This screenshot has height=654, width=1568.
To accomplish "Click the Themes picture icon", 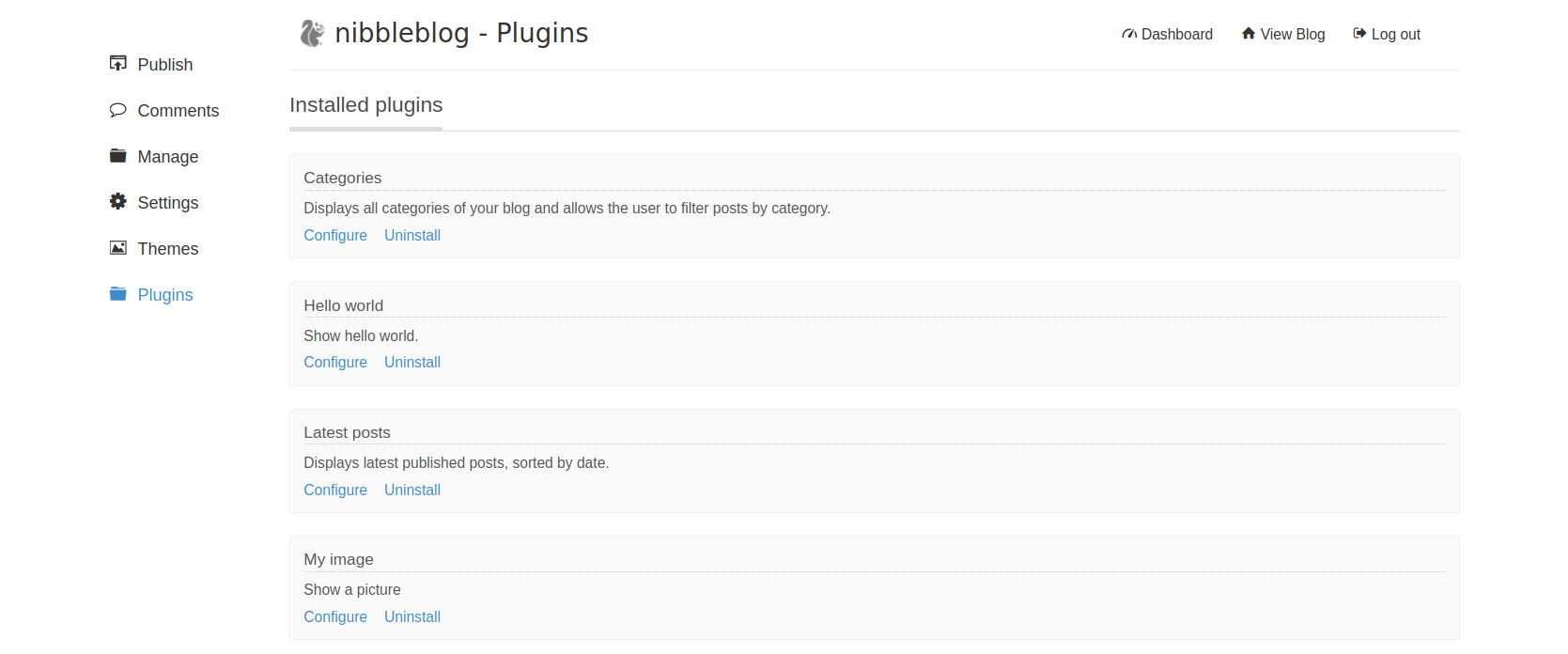I will [x=118, y=248].
